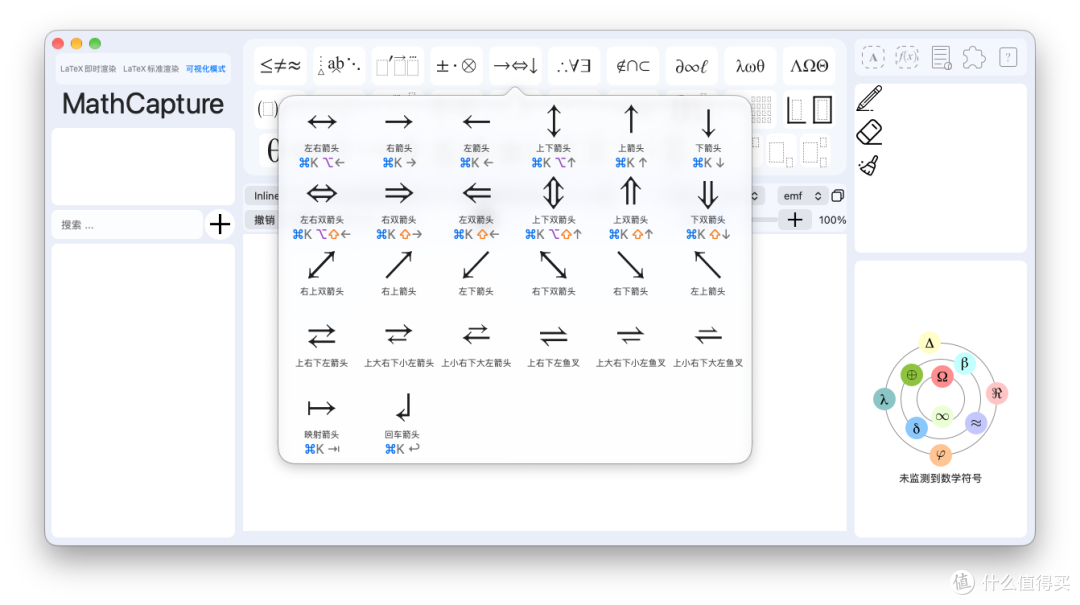Open the f(x) formula capture tool
This screenshot has width=1080, height=605.
pos(906,57)
